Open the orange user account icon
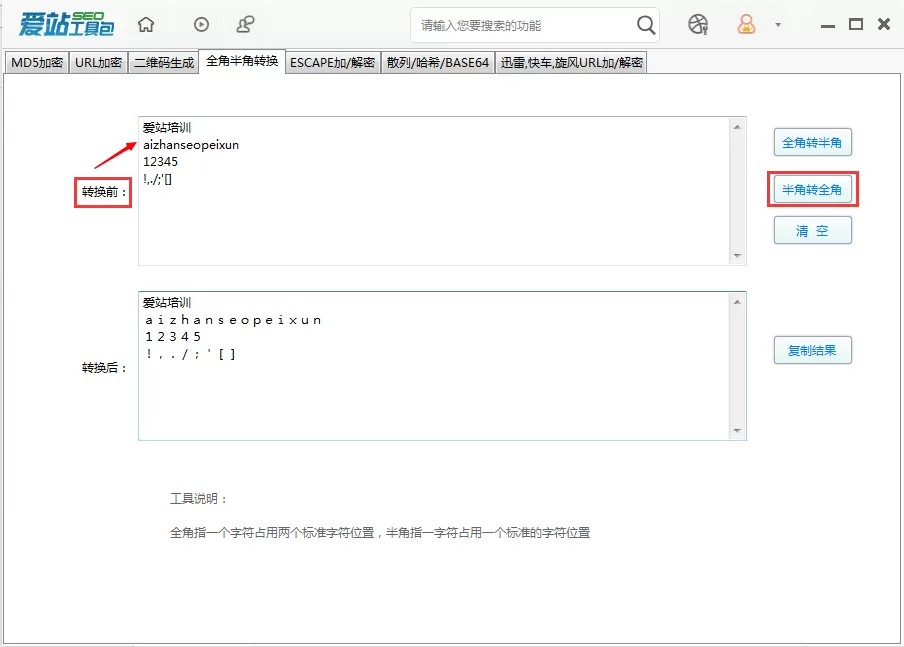The height and width of the screenshot is (647, 904). [746, 24]
